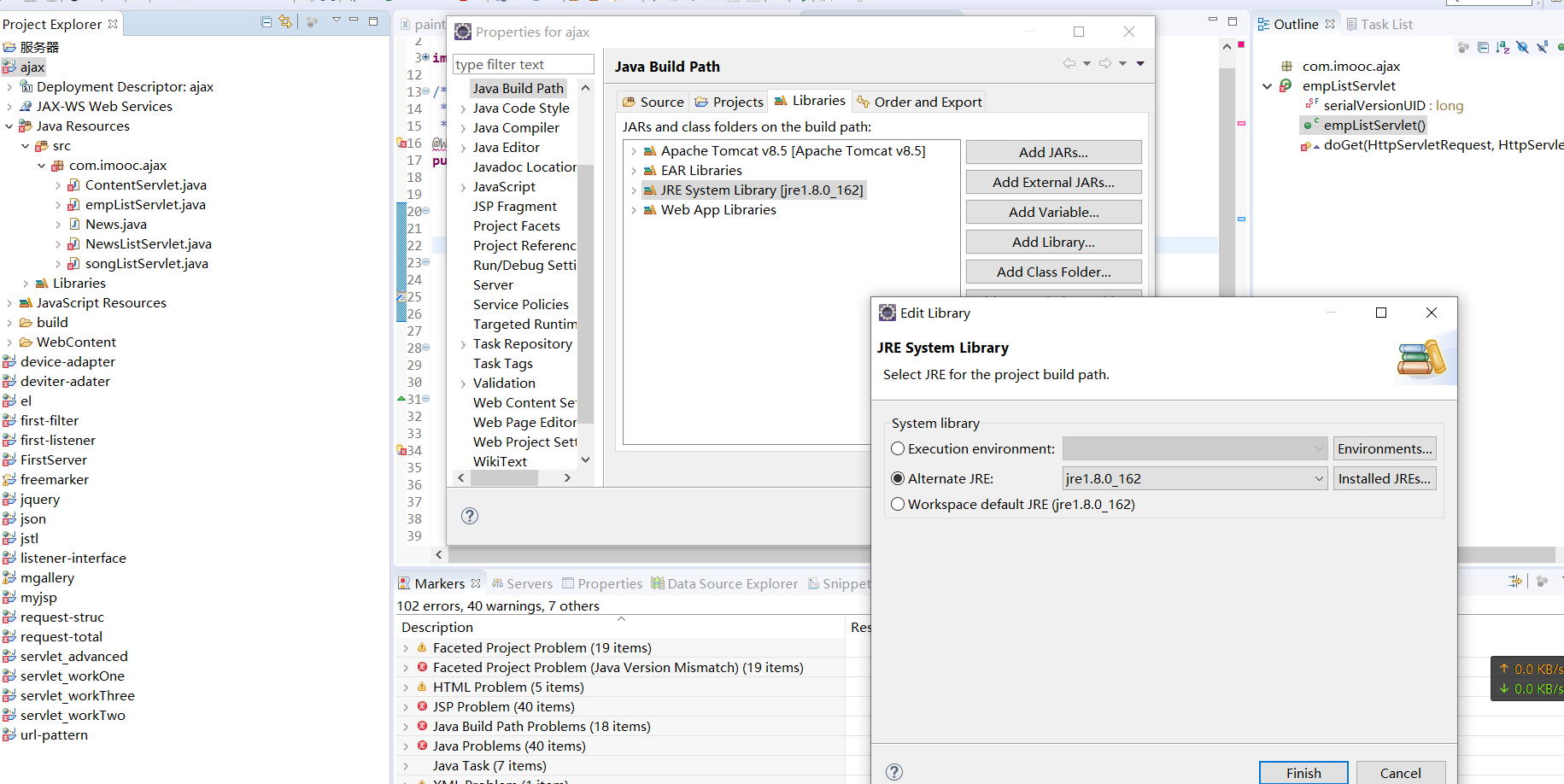Expand JRE System Library node in build path
The image size is (1564, 784).
pyautogui.click(x=634, y=190)
